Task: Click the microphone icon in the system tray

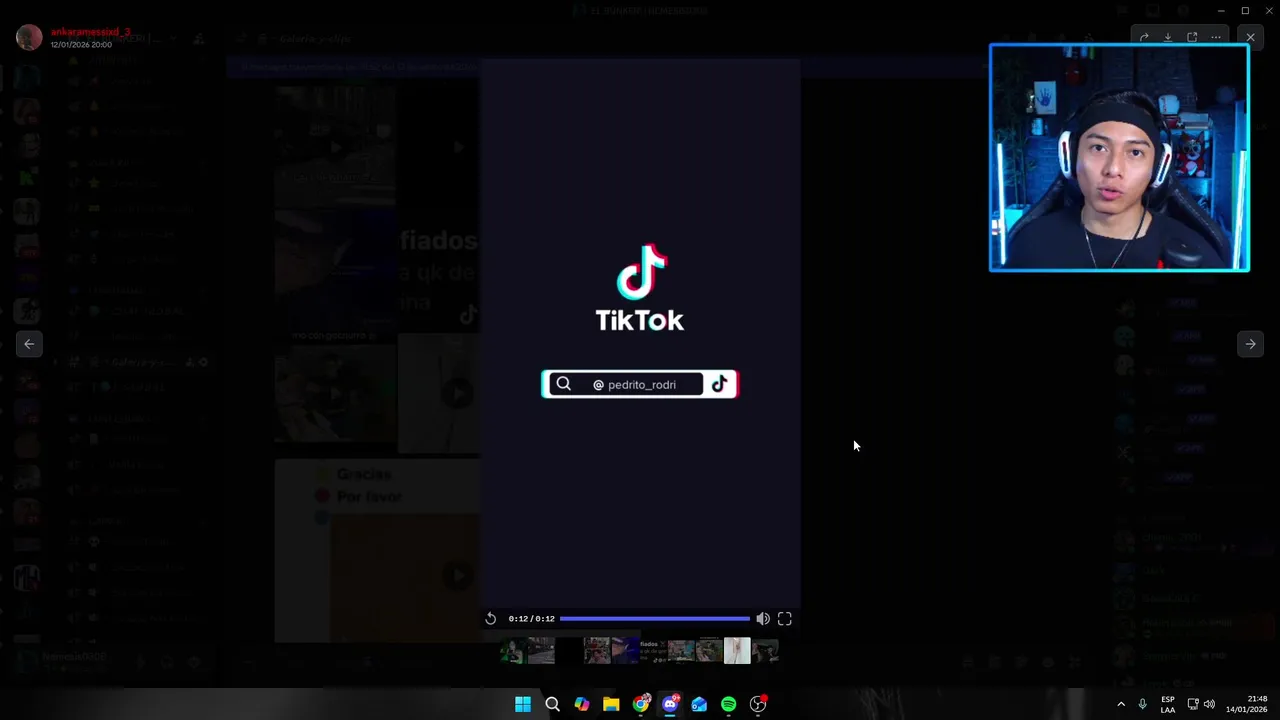Action: 1143,704
